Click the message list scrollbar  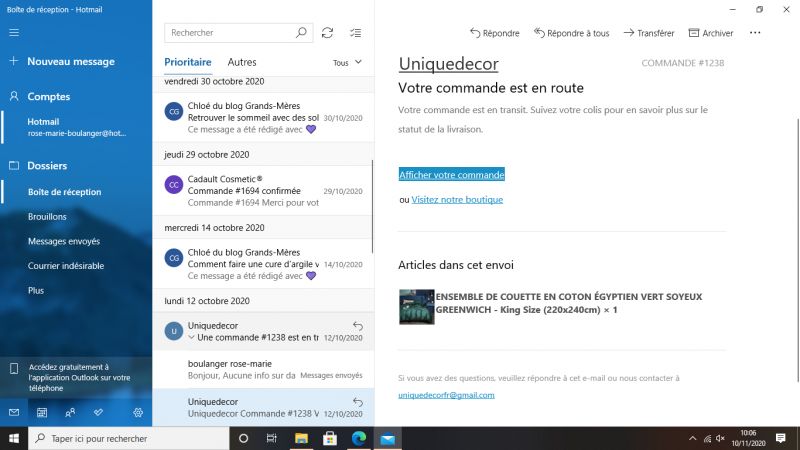372,206
